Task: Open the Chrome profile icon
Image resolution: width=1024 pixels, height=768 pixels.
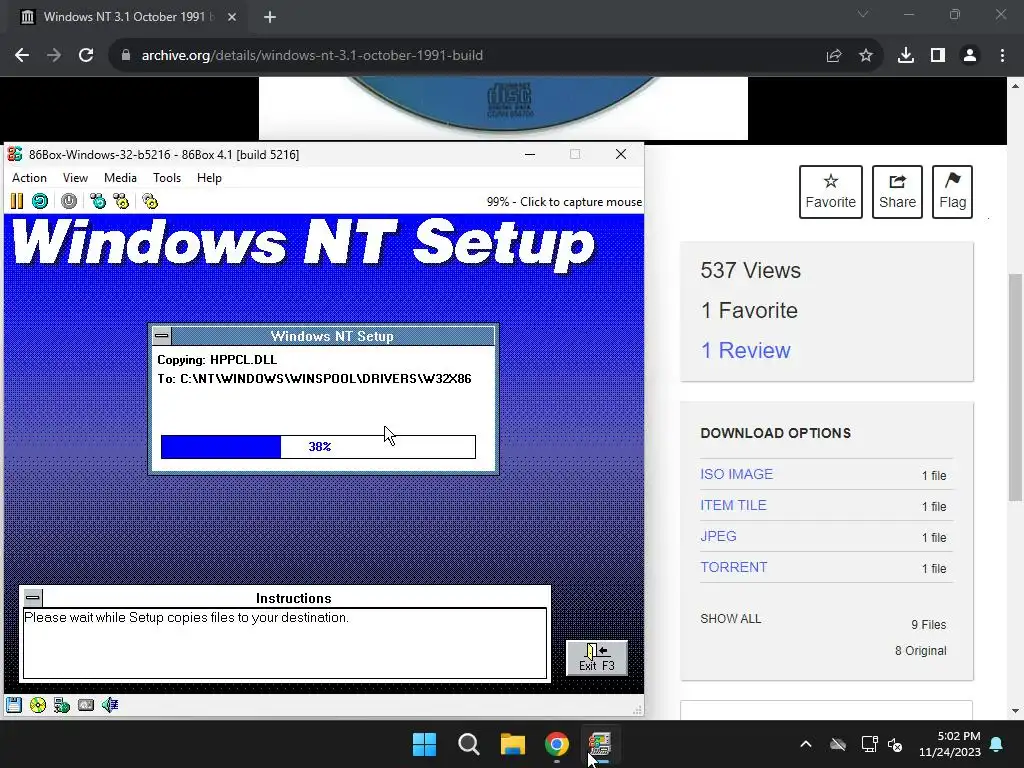Action: (x=970, y=56)
